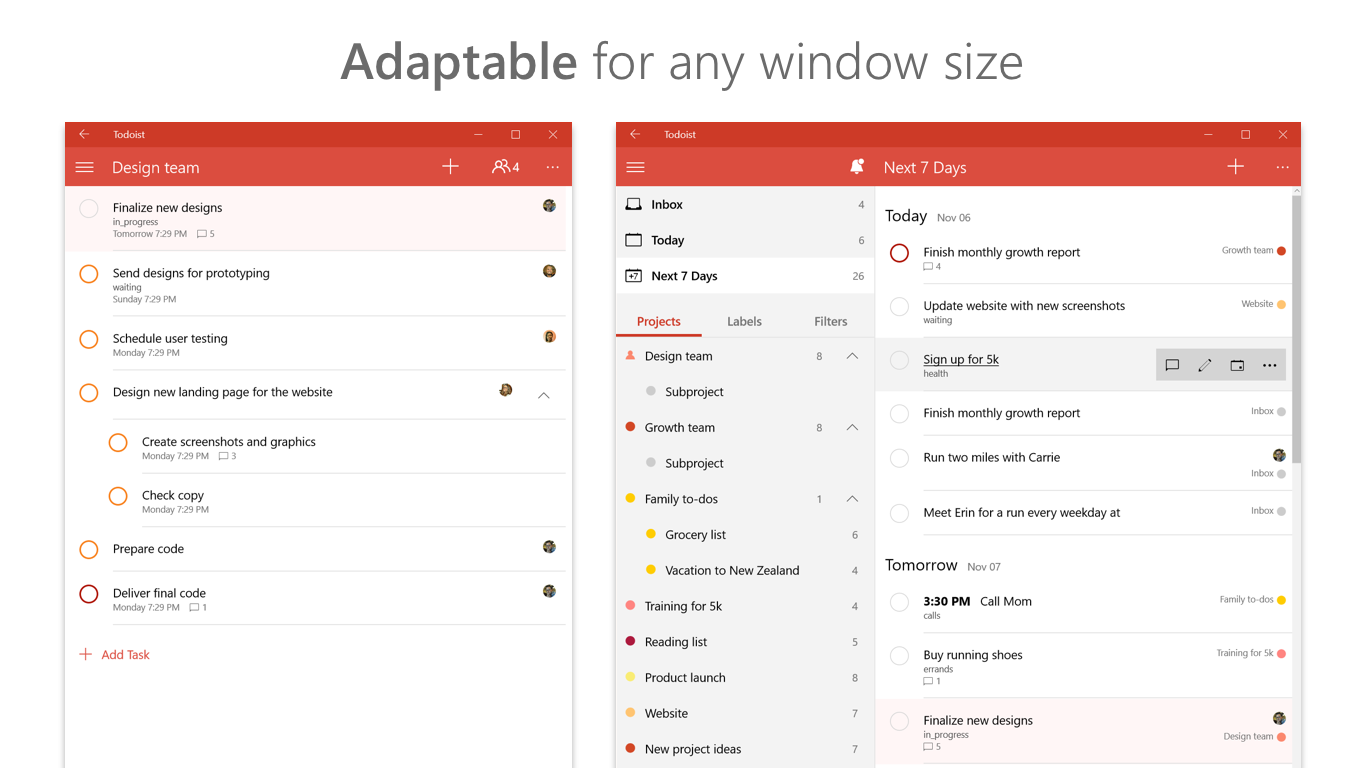1366x768 pixels.
Task: Open comments icon on Finalize new designs, left window
Action: pos(202,234)
